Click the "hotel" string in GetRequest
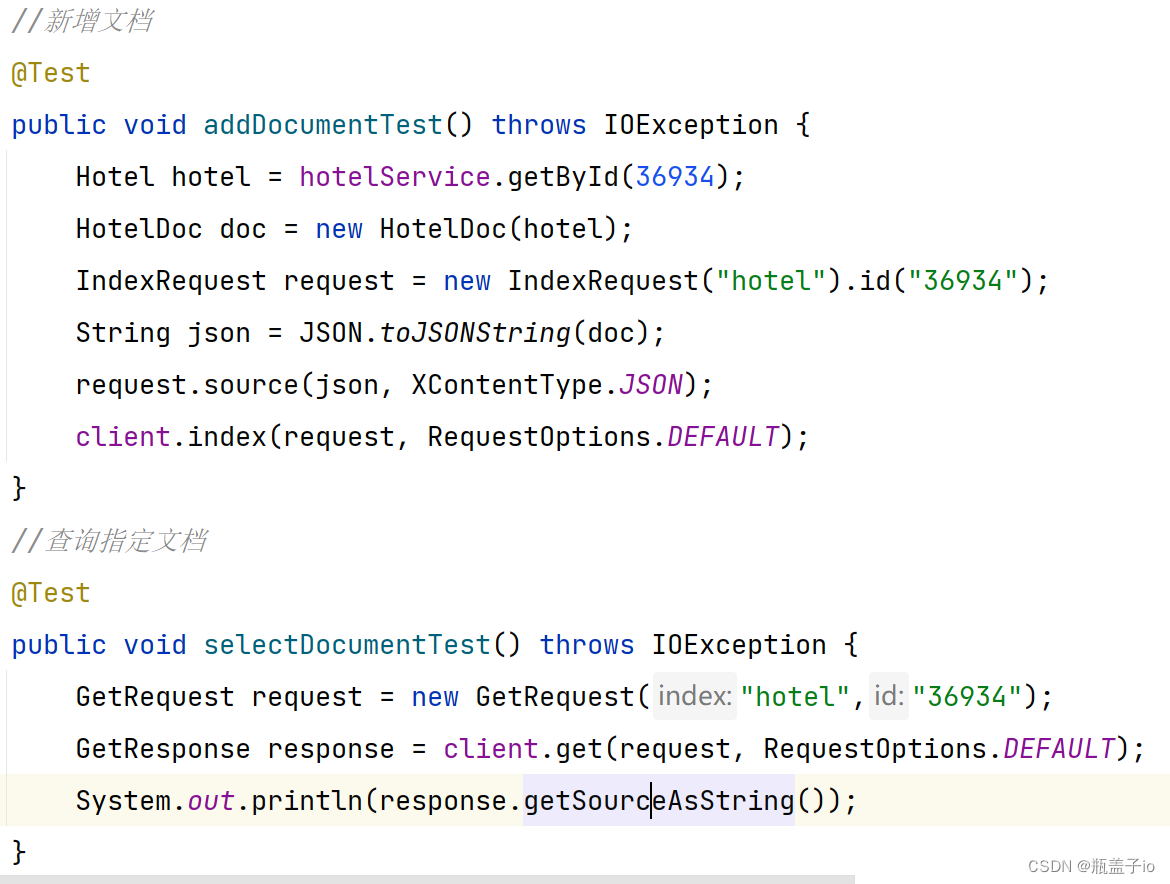 click(795, 697)
